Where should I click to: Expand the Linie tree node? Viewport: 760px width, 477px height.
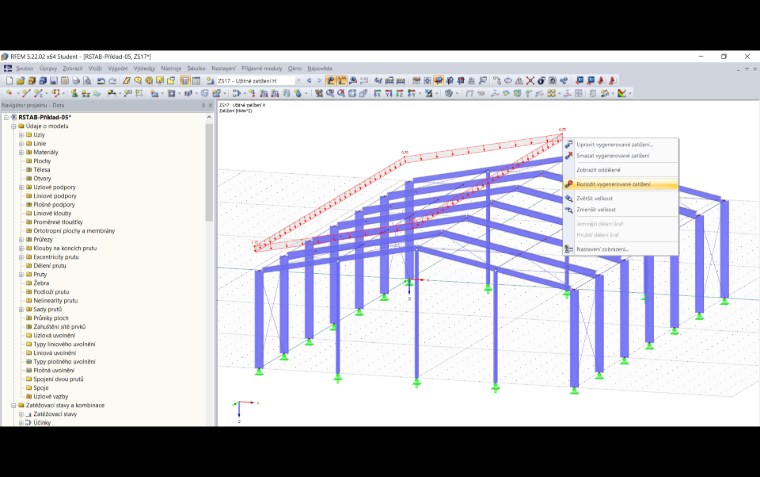pos(21,143)
